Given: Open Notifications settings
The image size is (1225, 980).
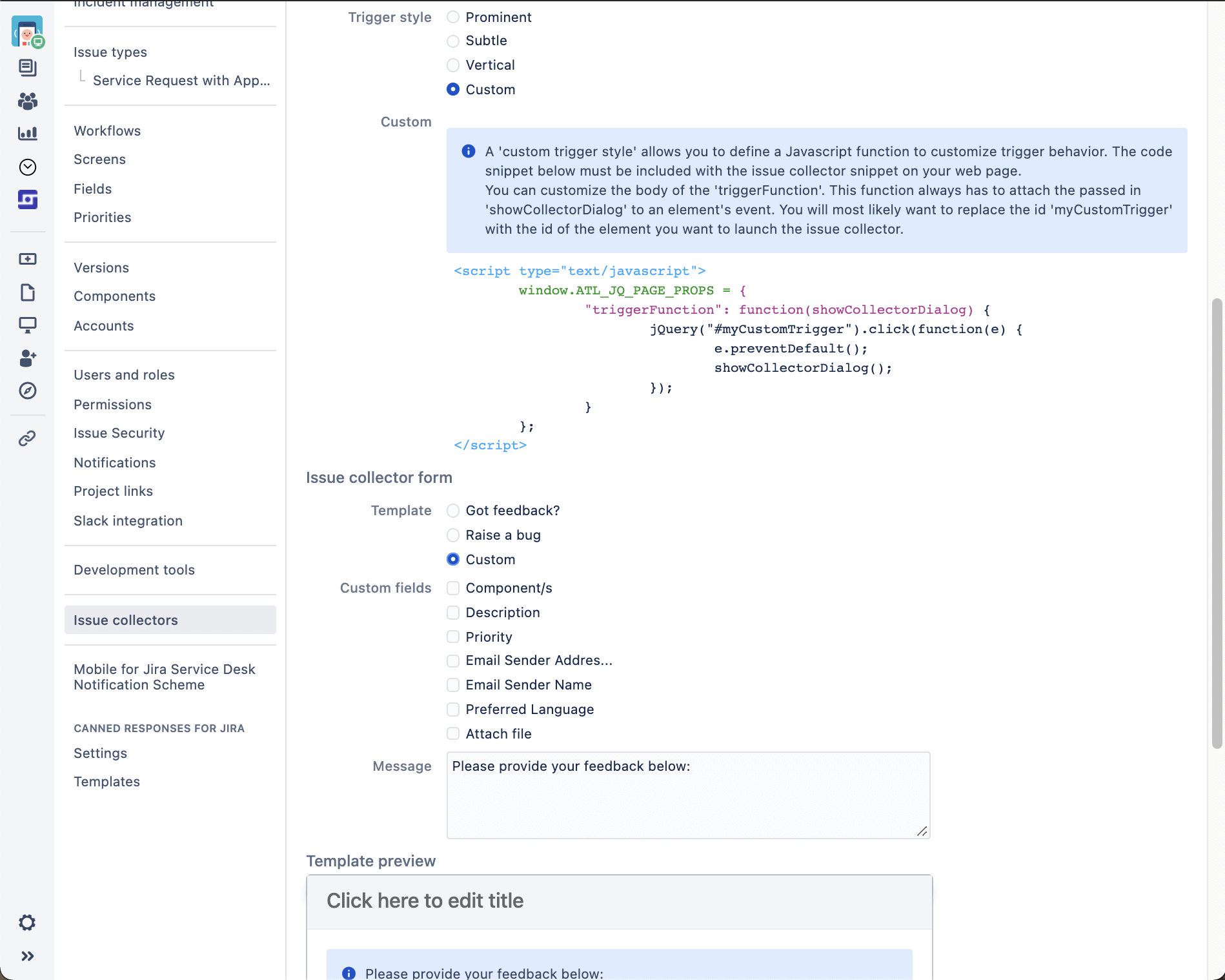Looking at the screenshot, I should pos(115,463).
